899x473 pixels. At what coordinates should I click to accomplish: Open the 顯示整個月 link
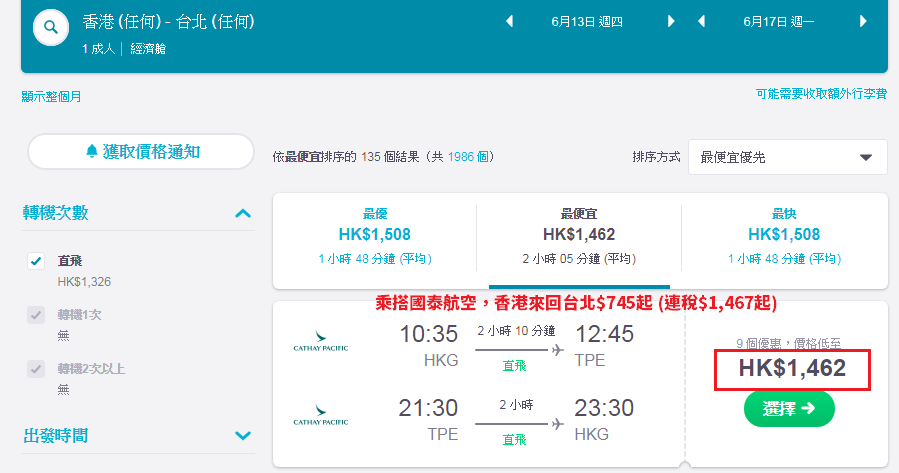coord(51,96)
